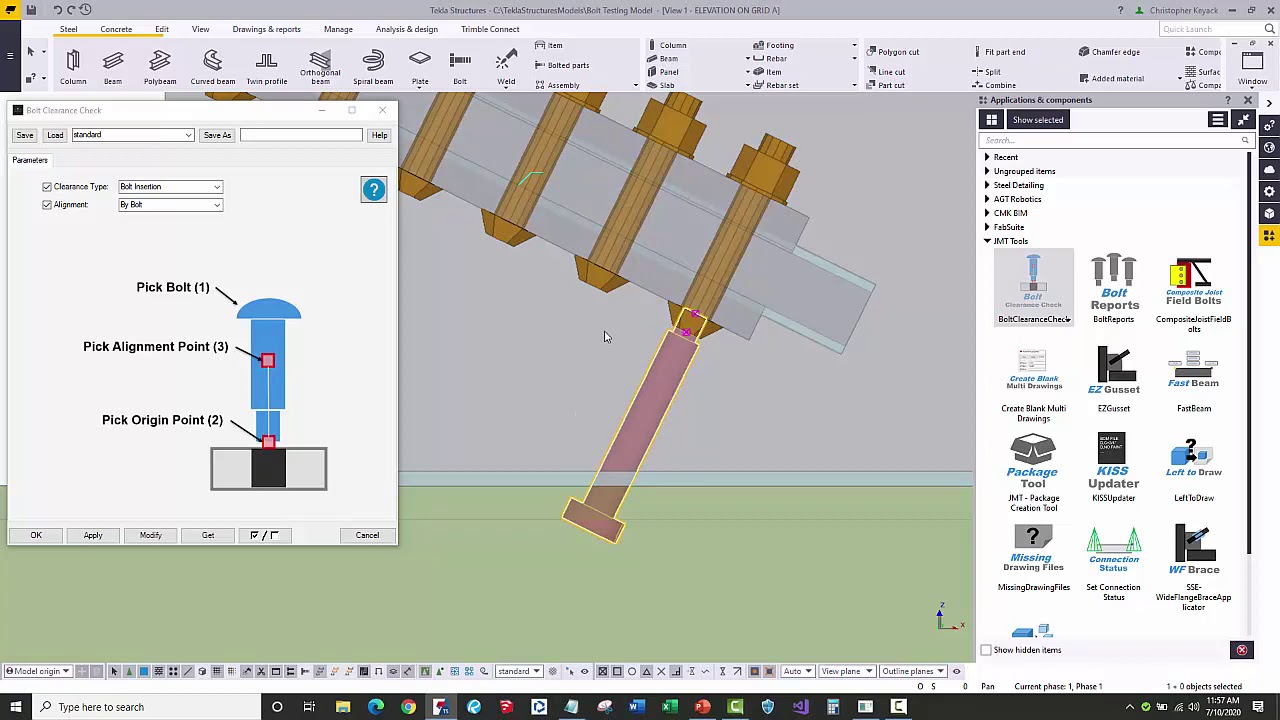Open the FastBeam tool

(1194, 380)
